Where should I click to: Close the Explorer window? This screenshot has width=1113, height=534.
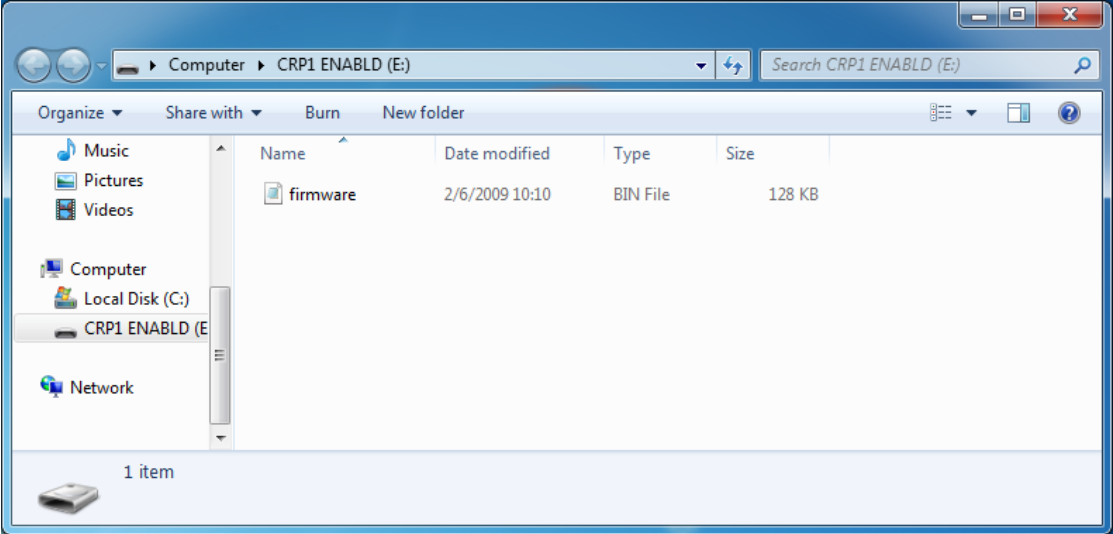[x=1069, y=13]
